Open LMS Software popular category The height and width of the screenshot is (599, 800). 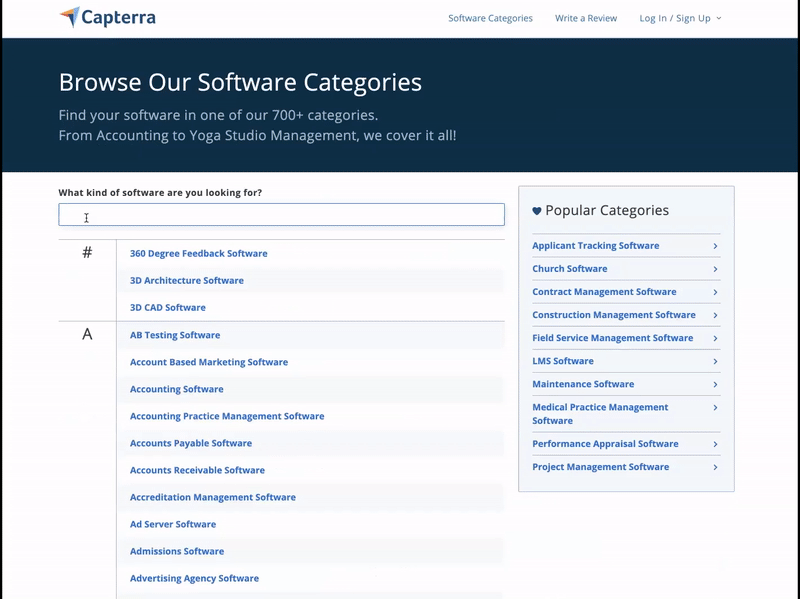pyautogui.click(x=563, y=361)
